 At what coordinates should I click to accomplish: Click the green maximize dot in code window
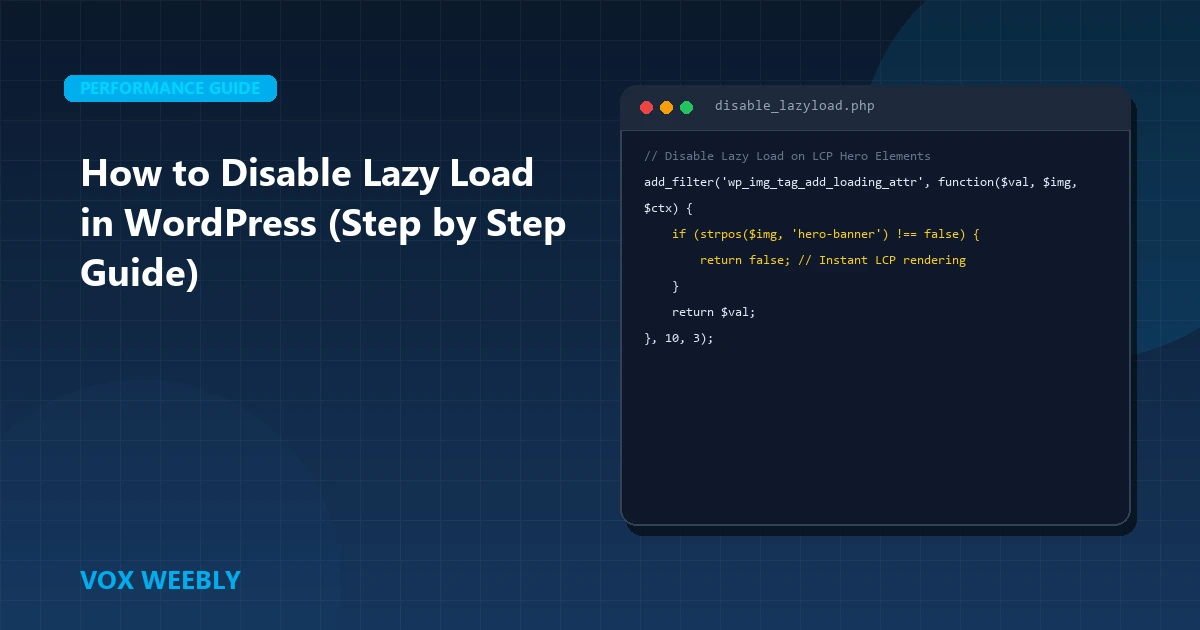click(686, 107)
